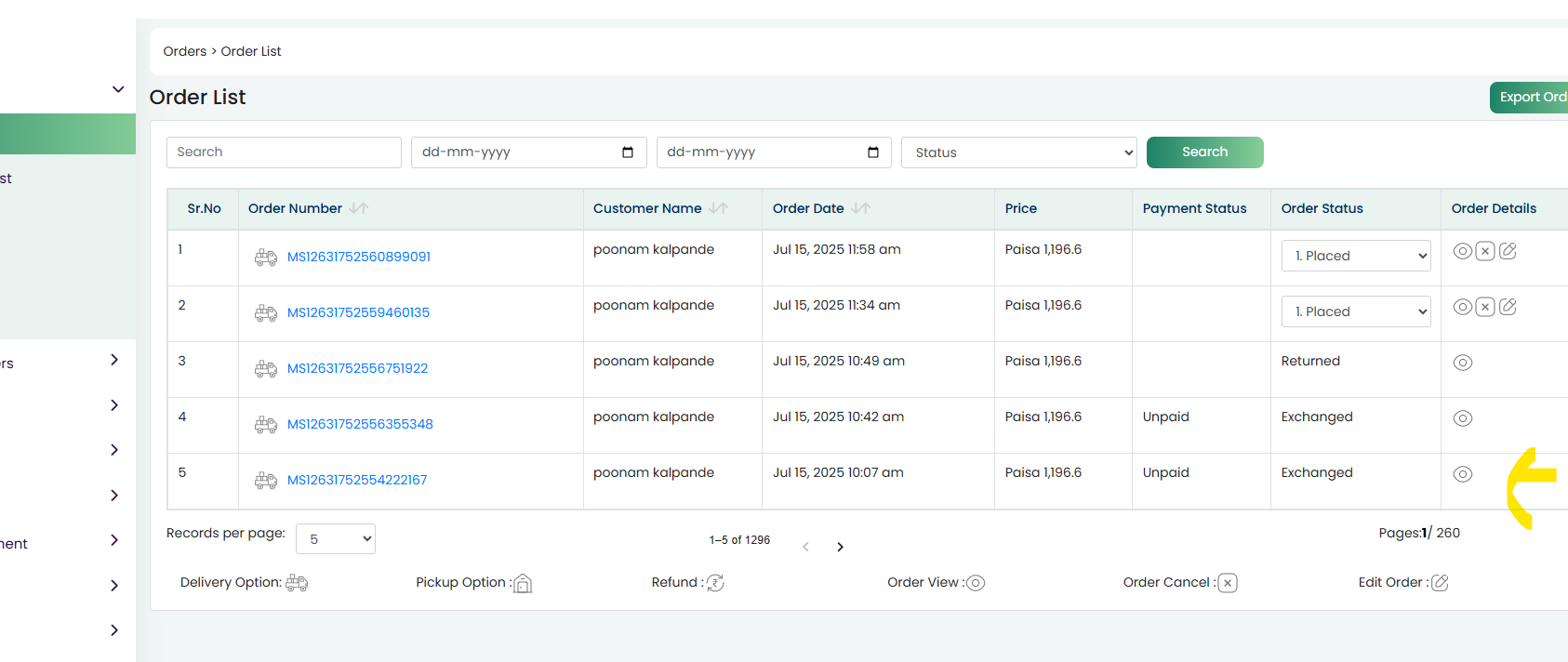Open calendar picker of second date field
Screen dimensions: 1568x662
(873, 152)
